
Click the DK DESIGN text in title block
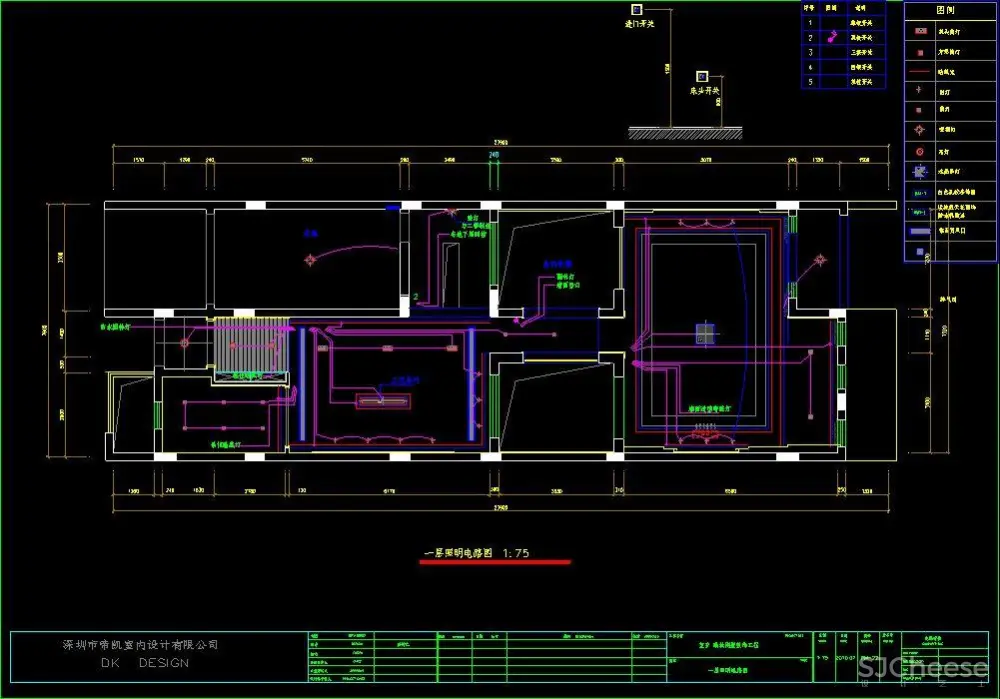tap(144, 663)
